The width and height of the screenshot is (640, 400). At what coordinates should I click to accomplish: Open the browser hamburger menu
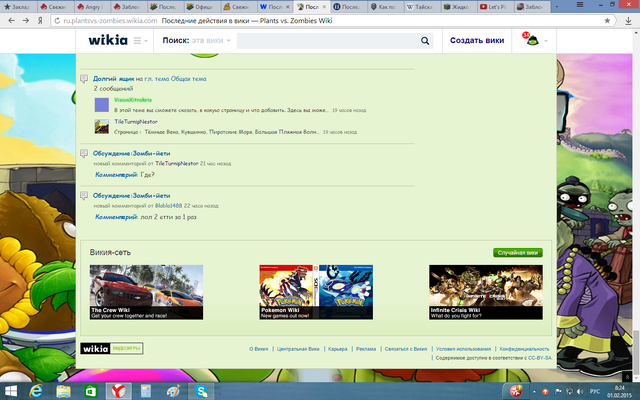click(580, 4)
